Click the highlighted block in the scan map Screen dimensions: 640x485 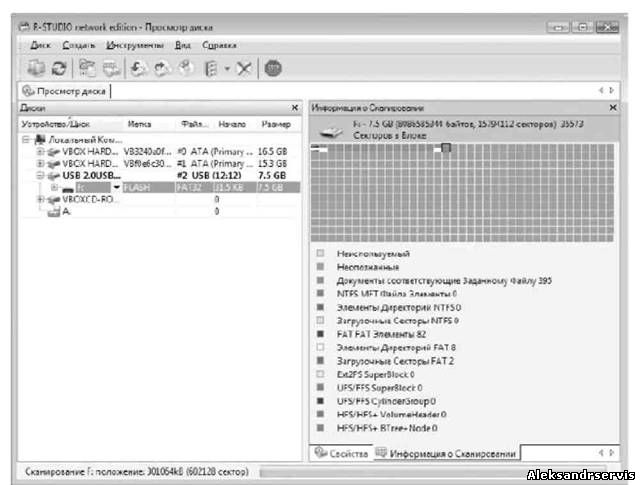pos(446,148)
